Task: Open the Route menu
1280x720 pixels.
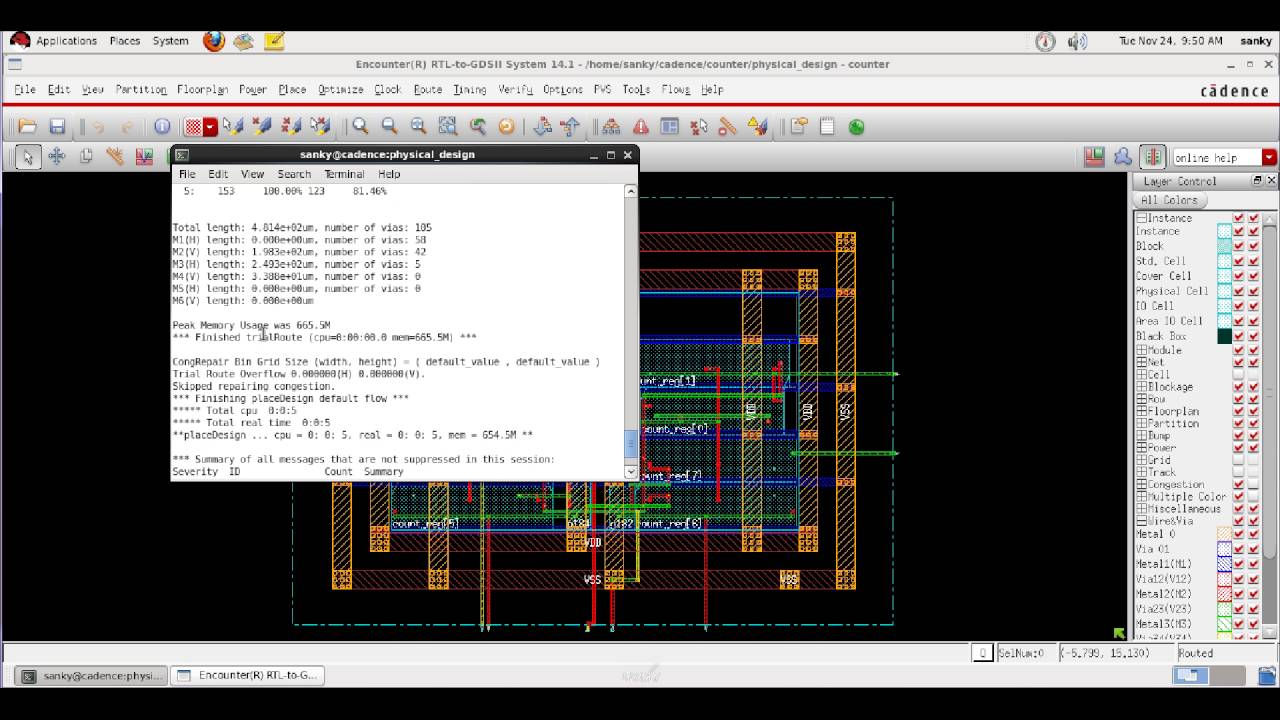Action: pos(428,89)
